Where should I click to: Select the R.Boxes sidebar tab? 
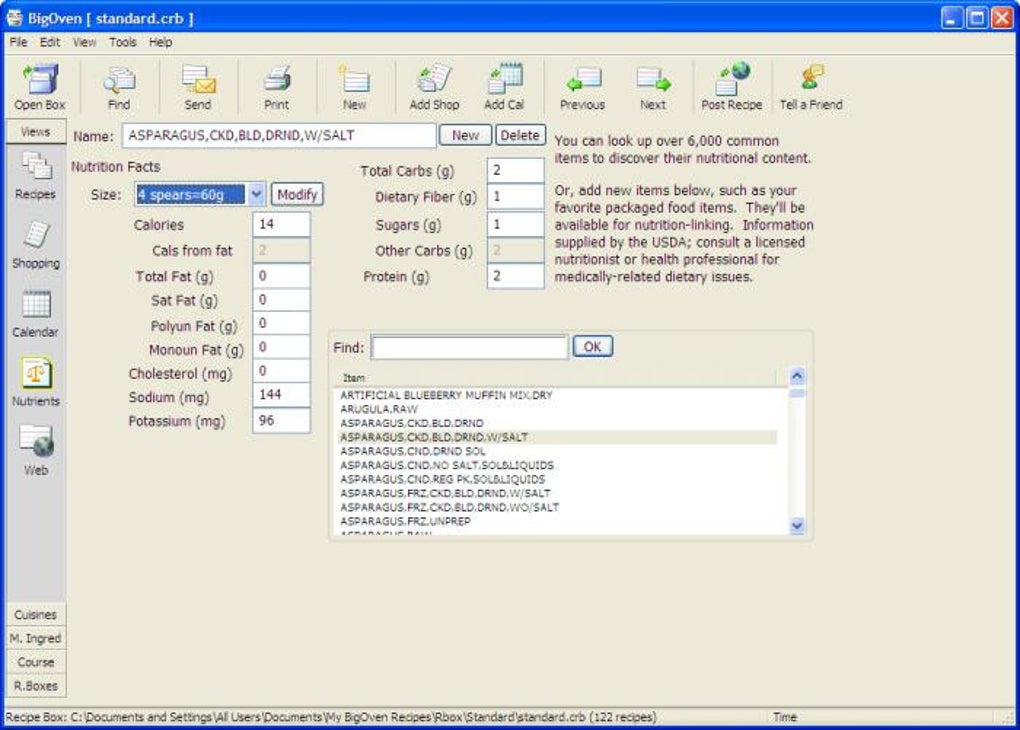click(35, 686)
